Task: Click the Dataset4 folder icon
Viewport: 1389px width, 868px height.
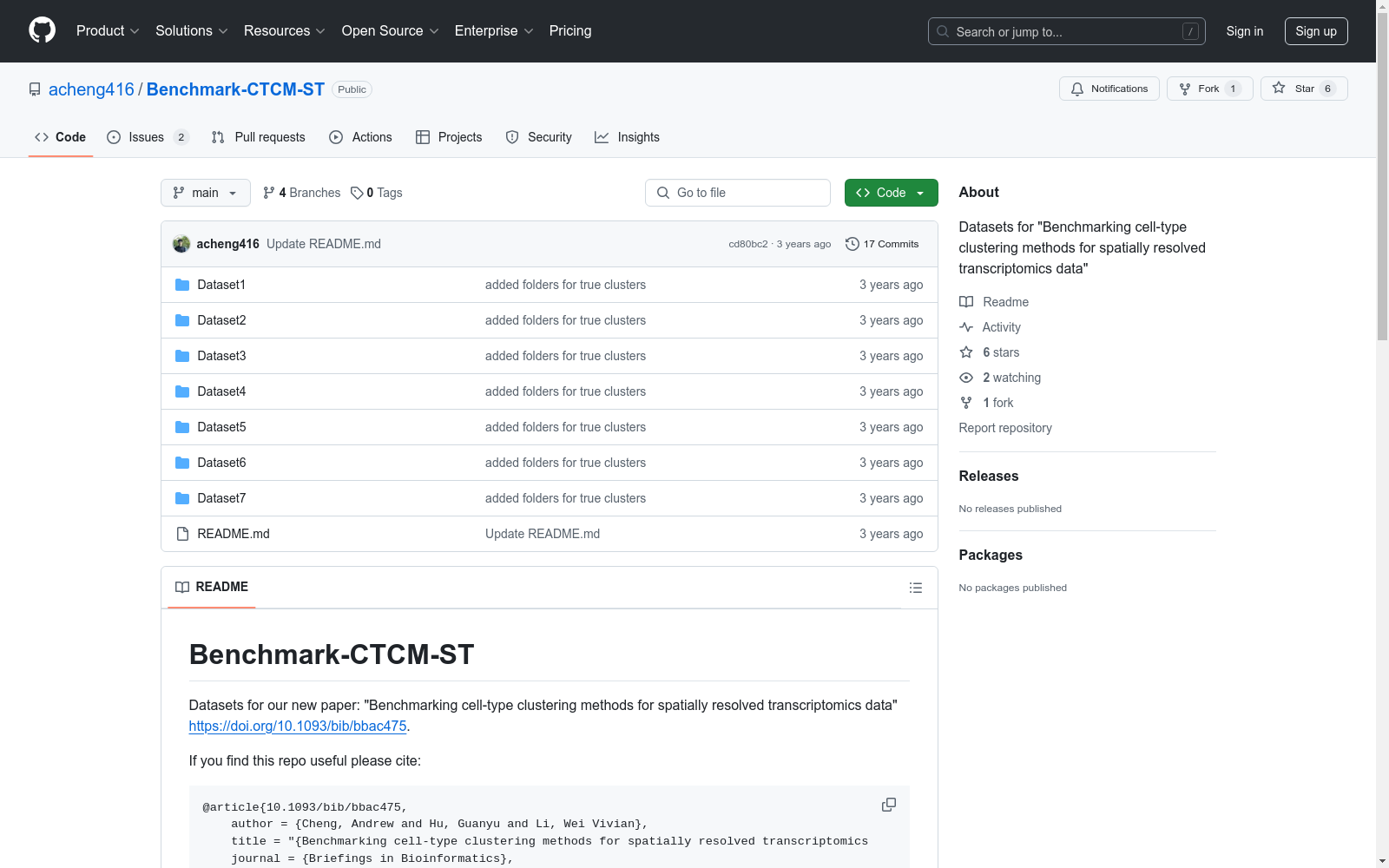Action: [182, 391]
